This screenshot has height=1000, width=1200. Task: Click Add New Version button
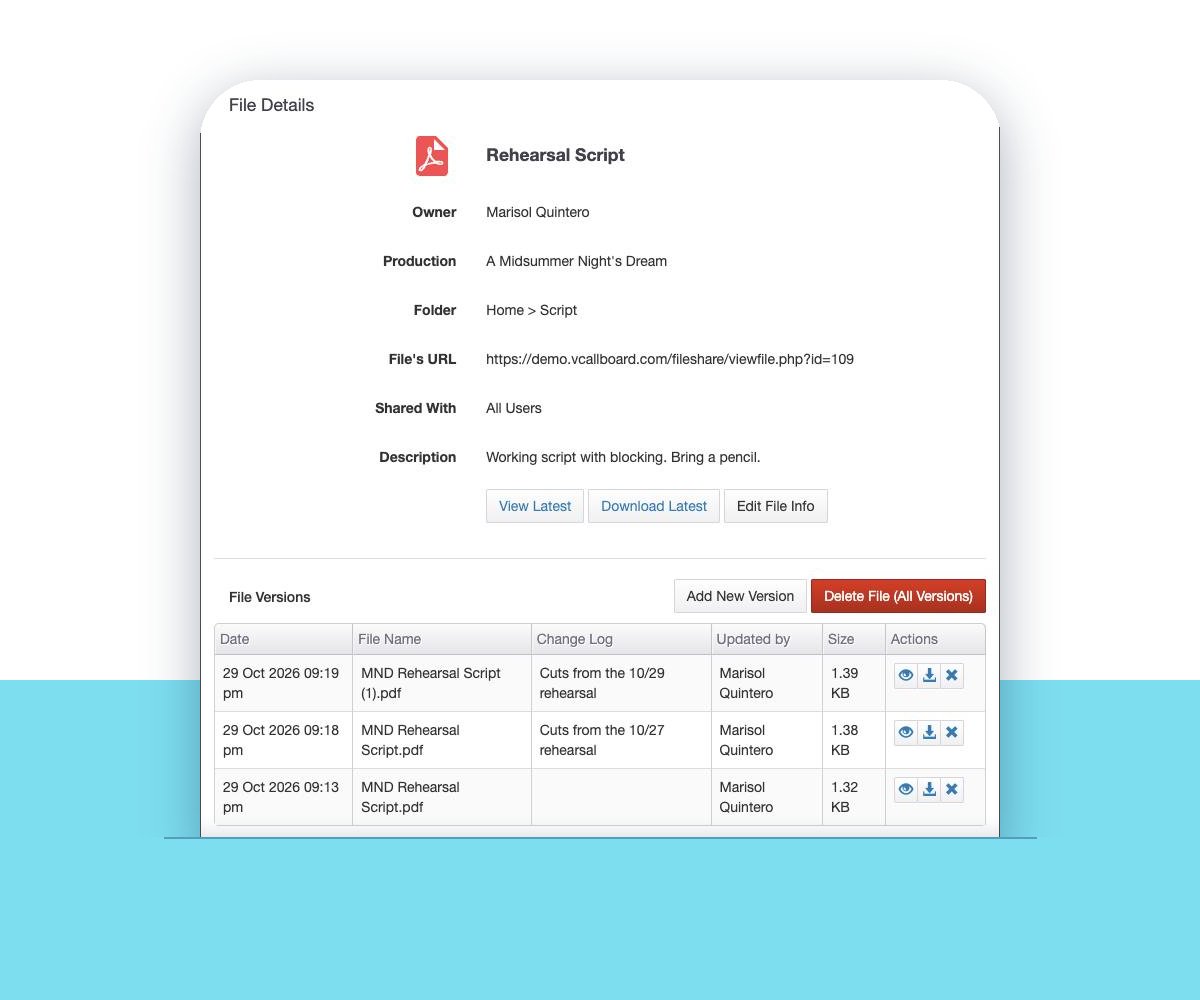pyautogui.click(x=740, y=596)
